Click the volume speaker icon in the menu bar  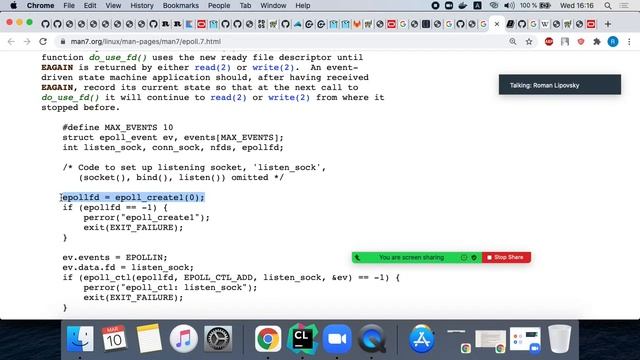point(509,6)
